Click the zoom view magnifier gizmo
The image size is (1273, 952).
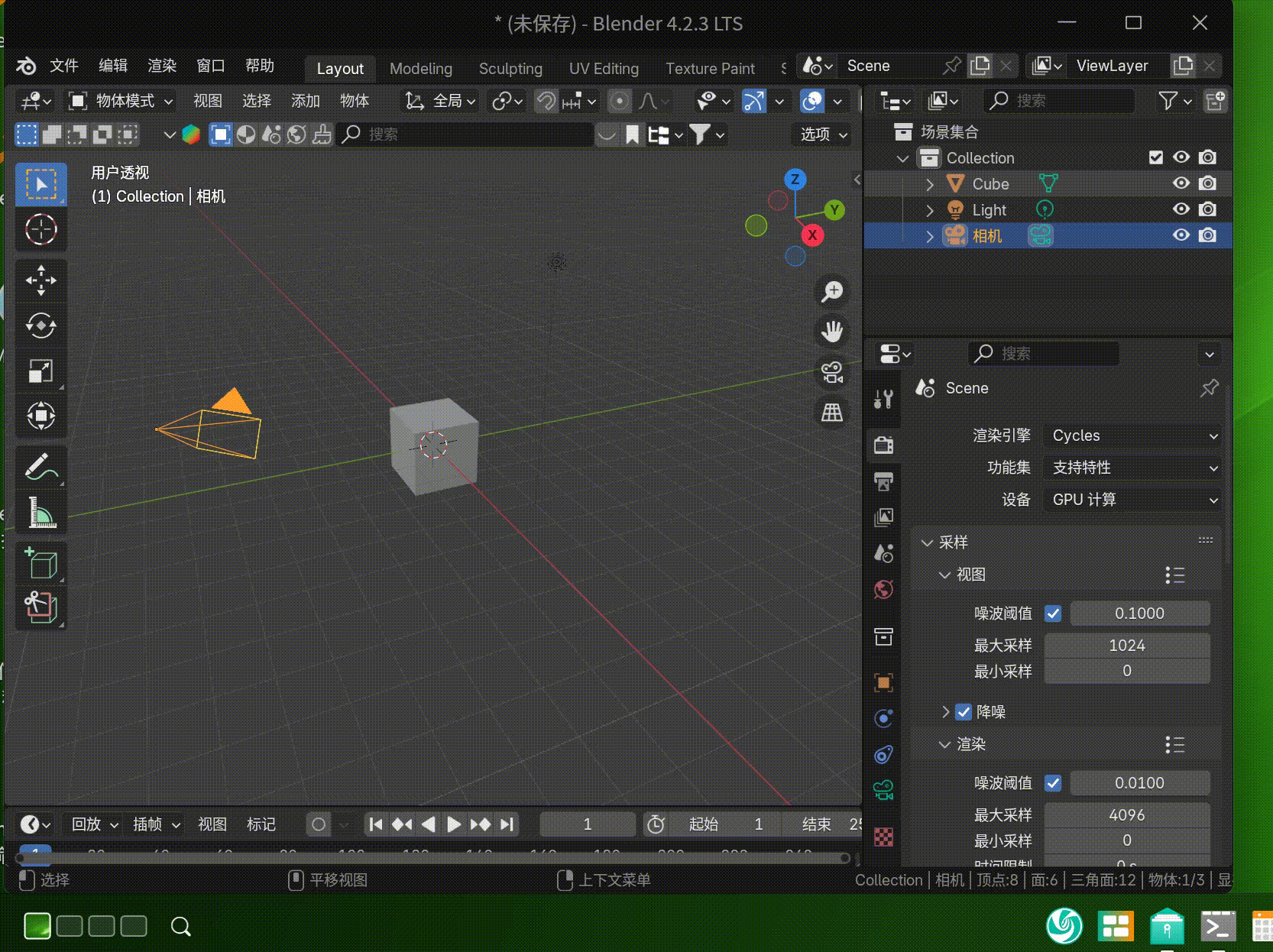click(832, 291)
